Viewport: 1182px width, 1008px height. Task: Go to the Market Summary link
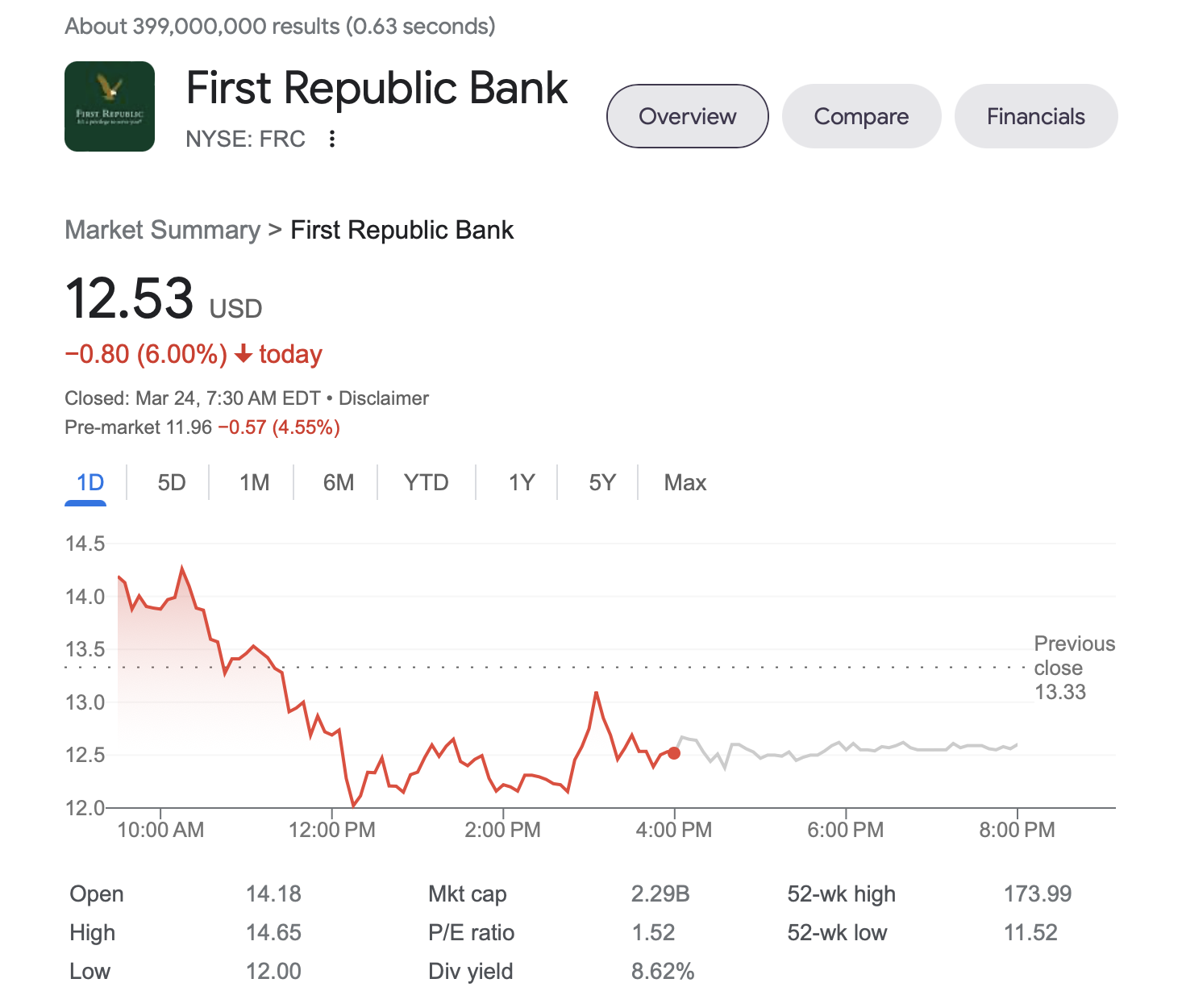tap(163, 230)
